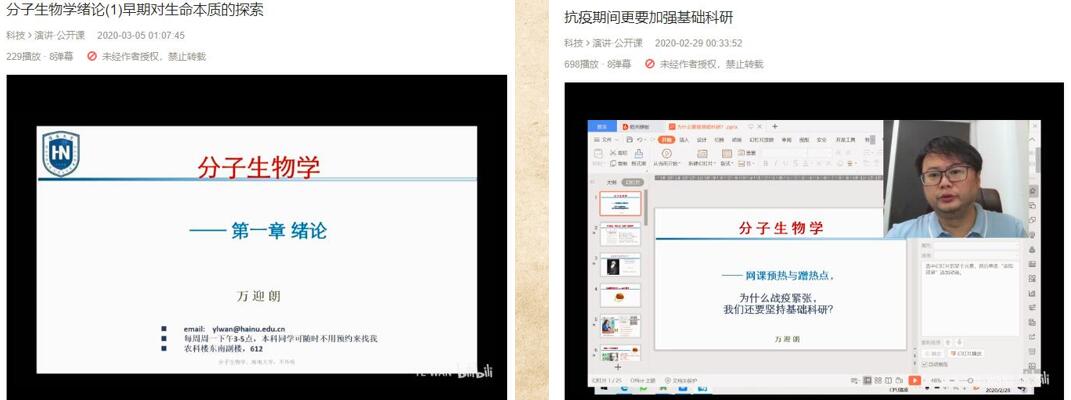Click the left video player showing 第一章 绪论 slide

click(x=257, y=237)
